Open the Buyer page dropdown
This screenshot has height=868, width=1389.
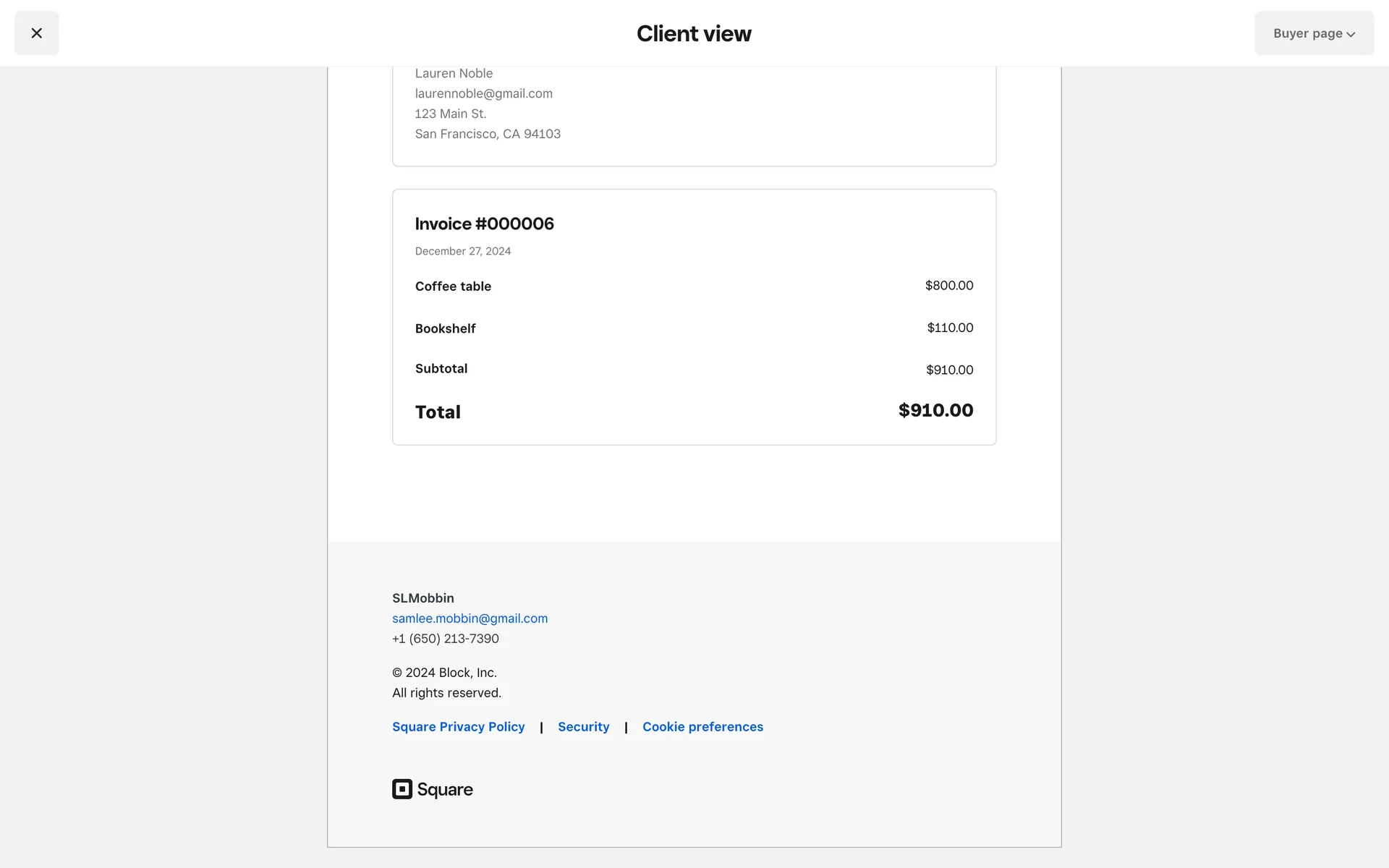click(x=1314, y=33)
